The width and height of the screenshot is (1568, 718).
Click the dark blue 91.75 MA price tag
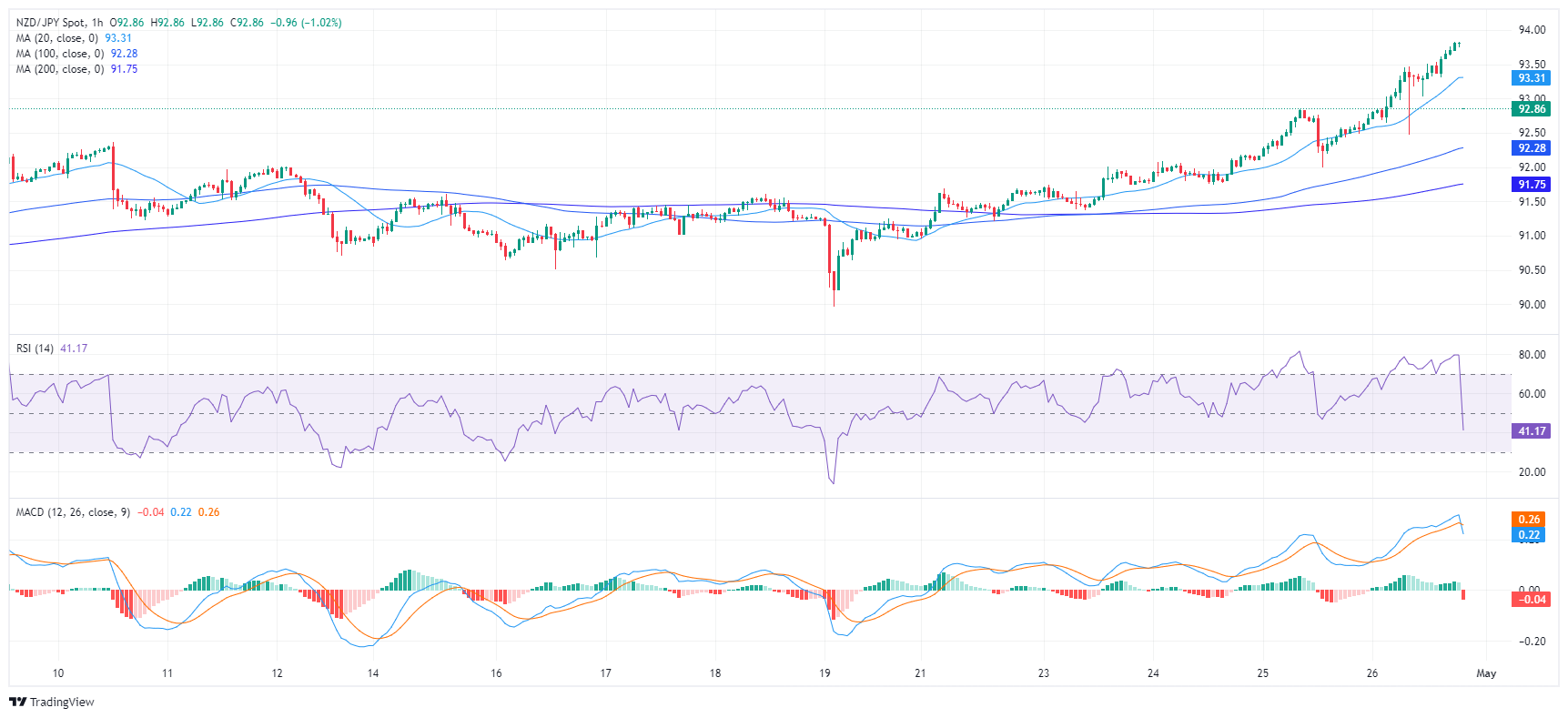1532,185
